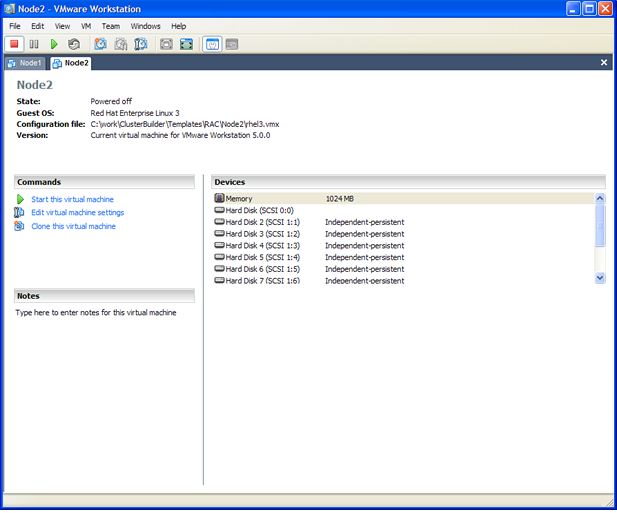Click the Full Screen toolbar icon
Viewport: 617px width, 513px height.
coord(166,44)
